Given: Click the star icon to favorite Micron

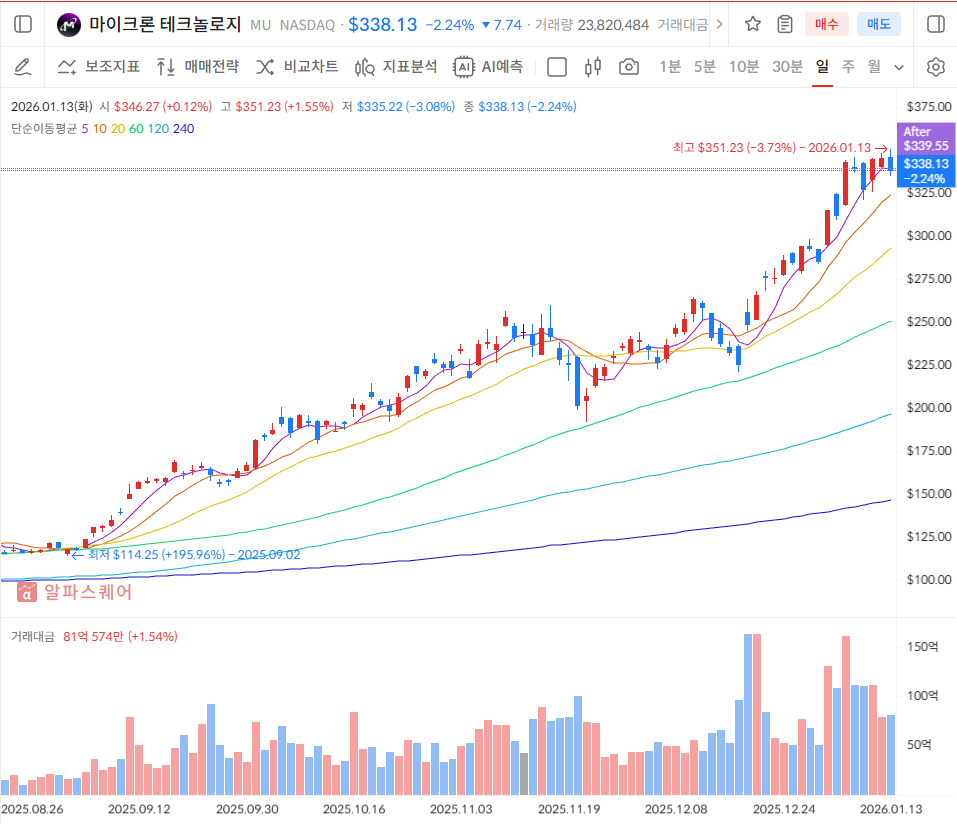Looking at the screenshot, I should (x=753, y=24).
